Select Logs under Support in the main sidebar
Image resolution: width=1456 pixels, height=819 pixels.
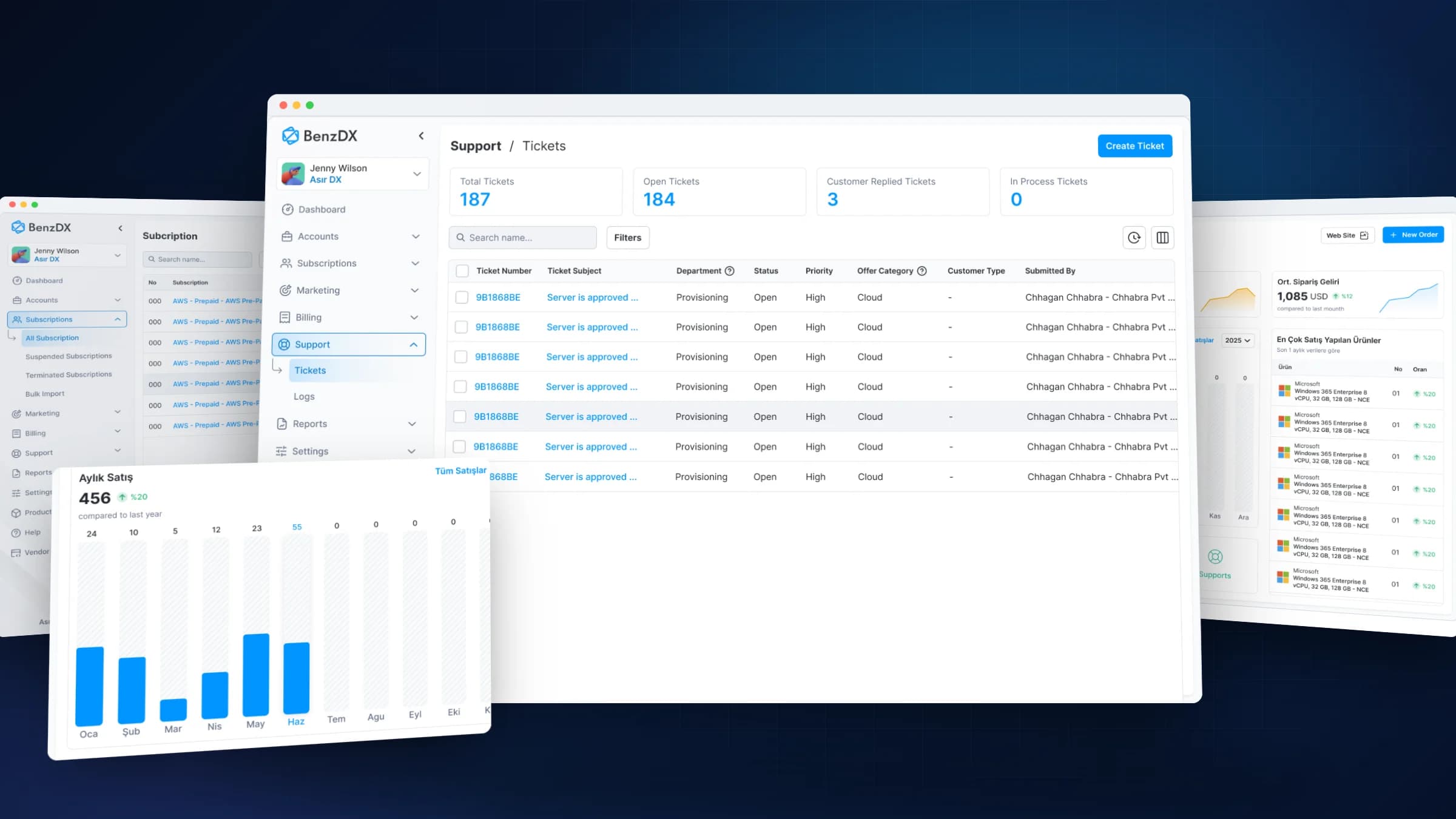coord(304,397)
